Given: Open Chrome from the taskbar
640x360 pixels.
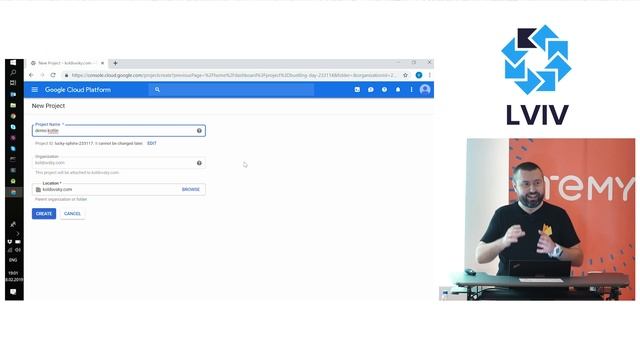Looking at the screenshot, I should 13,116.
